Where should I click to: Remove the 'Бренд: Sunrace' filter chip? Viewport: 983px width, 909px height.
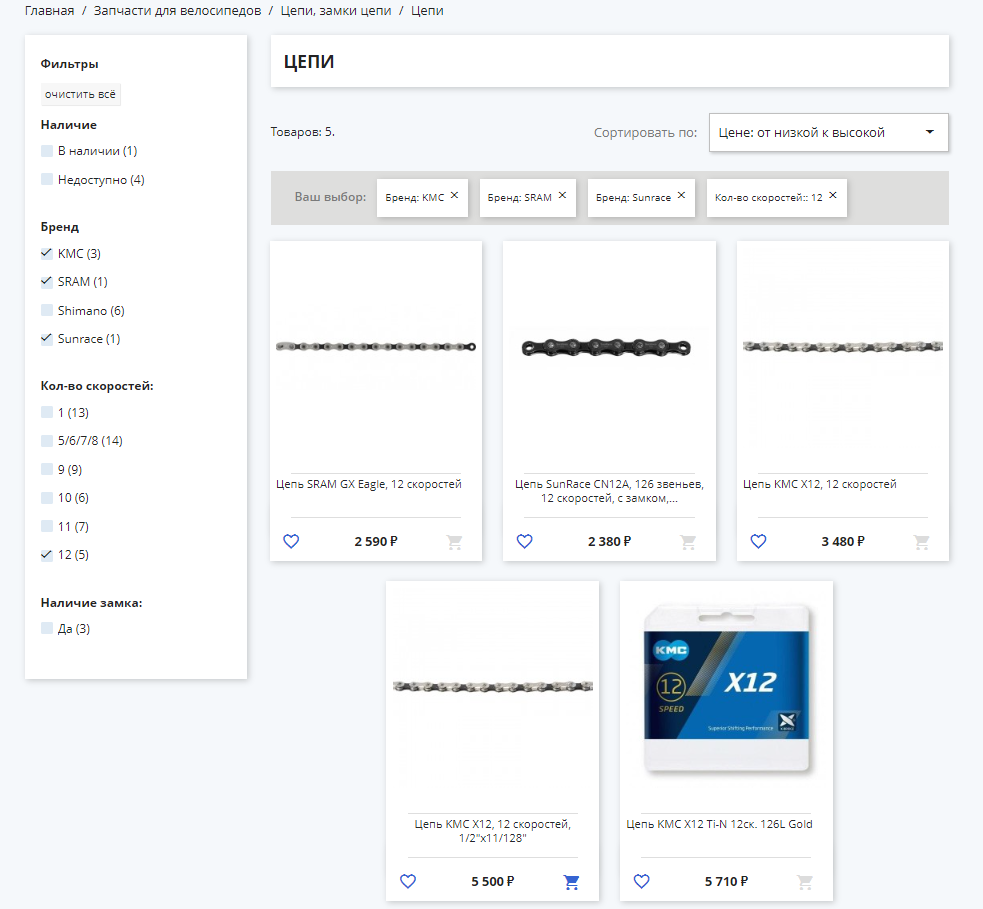click(x=681, y=196)
